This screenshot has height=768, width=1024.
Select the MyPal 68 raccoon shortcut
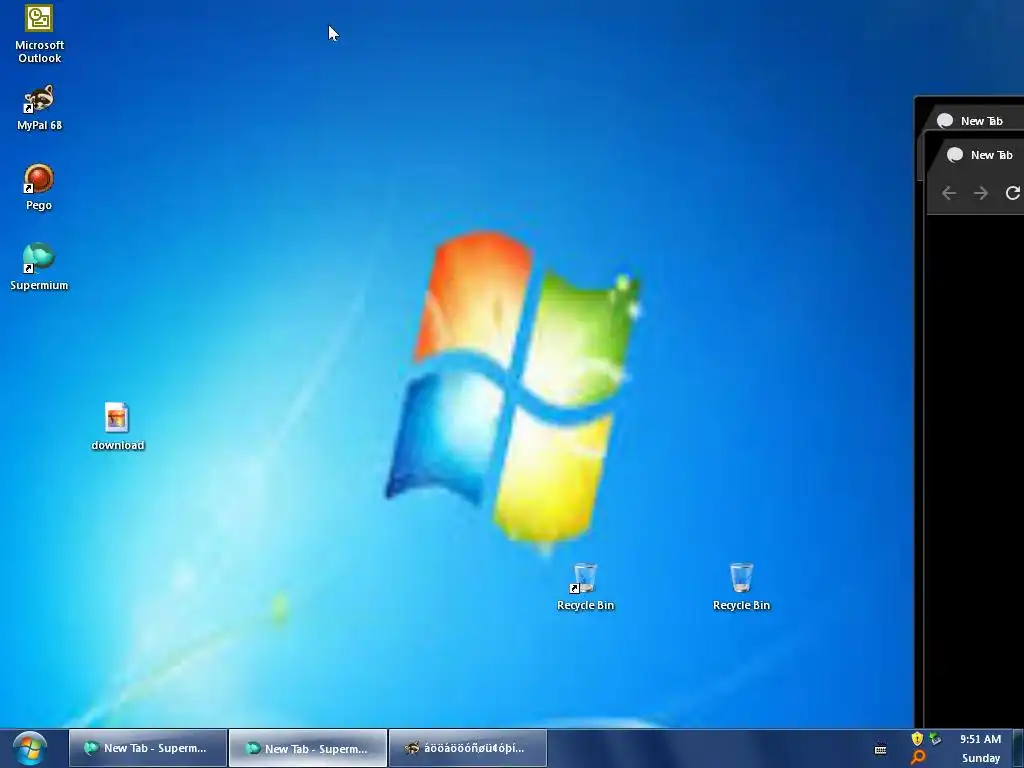[39, 108]
